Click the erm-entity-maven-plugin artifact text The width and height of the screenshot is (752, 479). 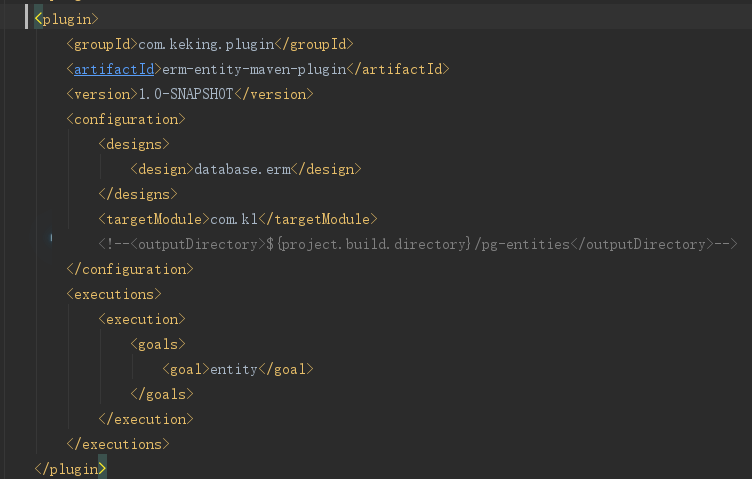pyautogui.click(x=254, y=70)
